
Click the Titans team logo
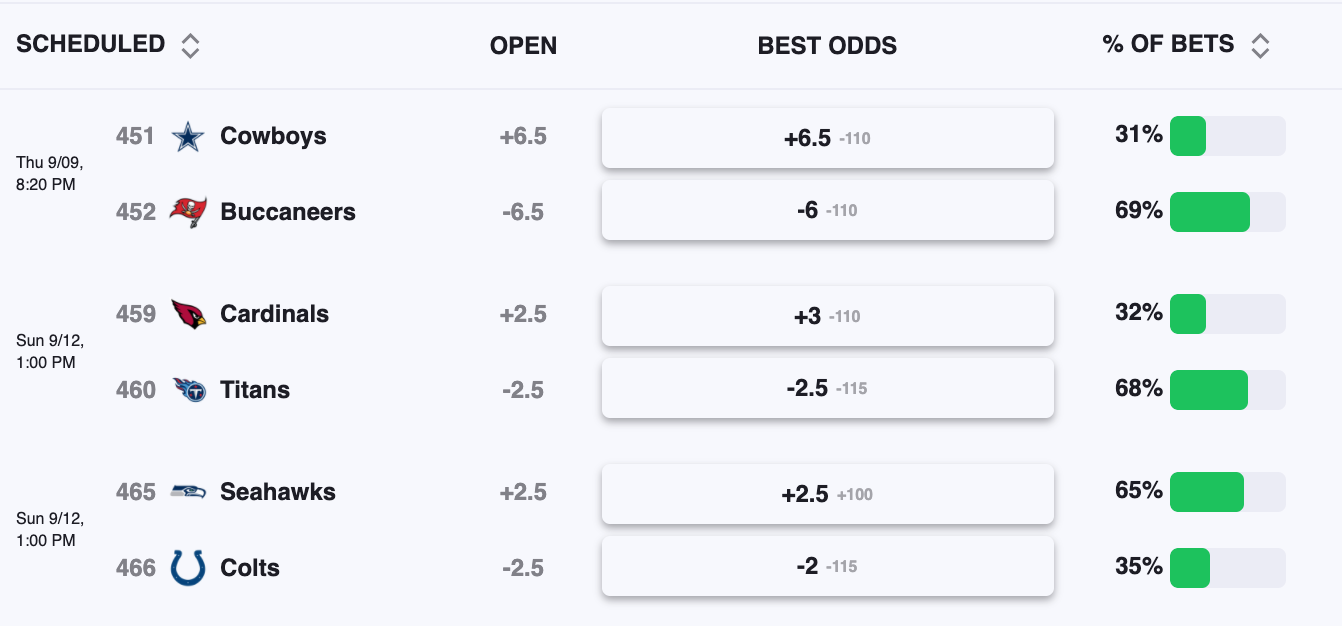coord(188,390)
